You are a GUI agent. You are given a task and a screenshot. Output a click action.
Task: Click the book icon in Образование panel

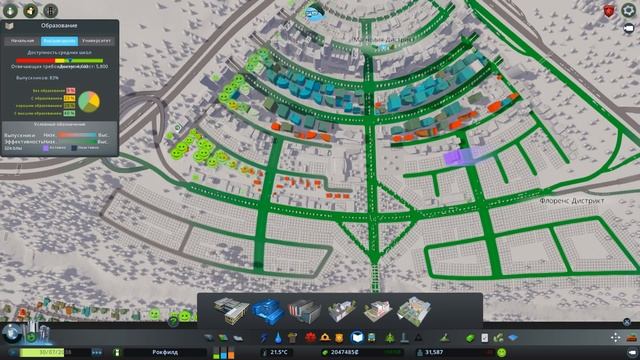point(9,26)
